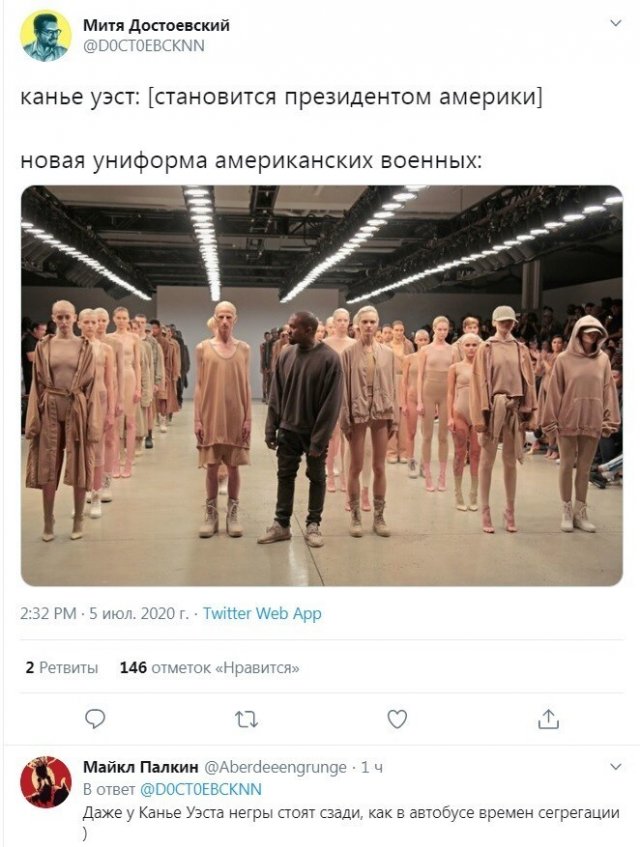Open Майкл Палкин profile avatar
This screenshot has width=640, height=847.
click(46, 782)
